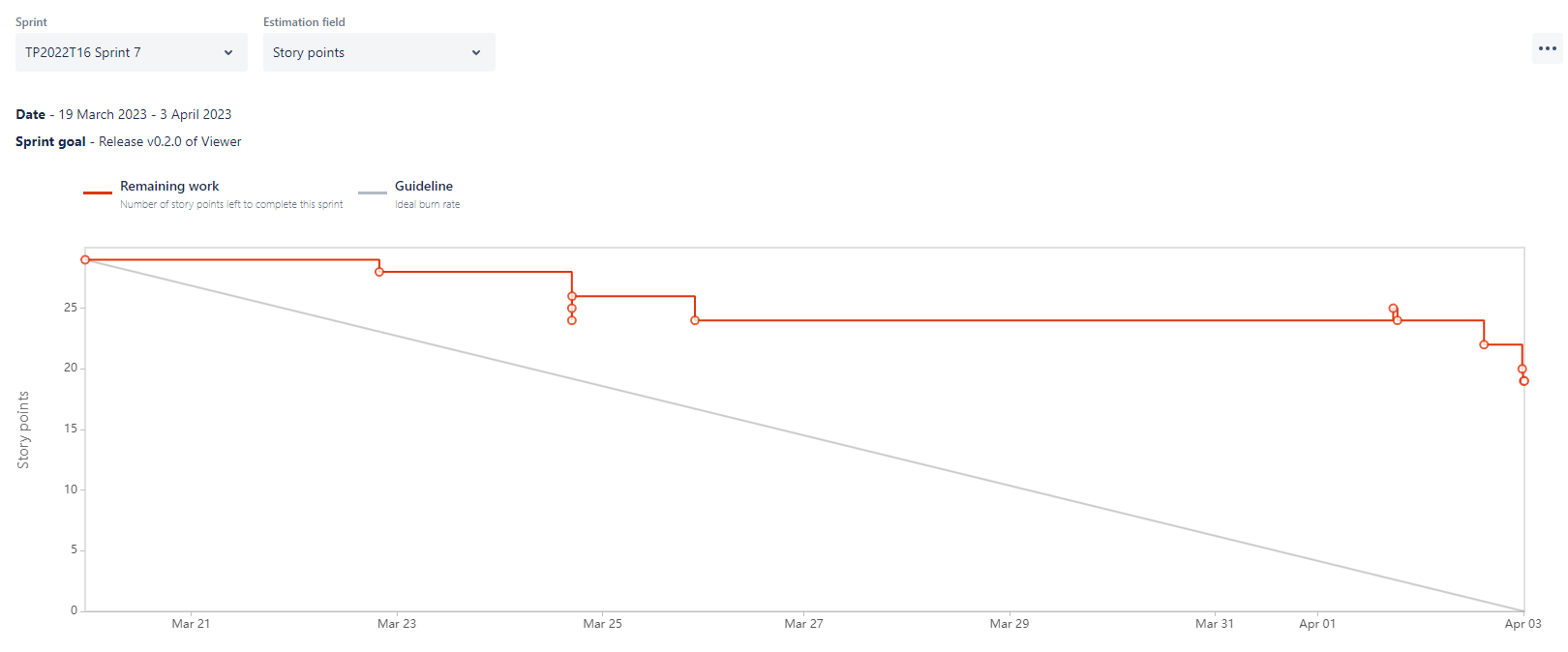Viewport: 1568px width, 652px height.
Task: Select the Remaining work legend label
Action: coord(169,186)
